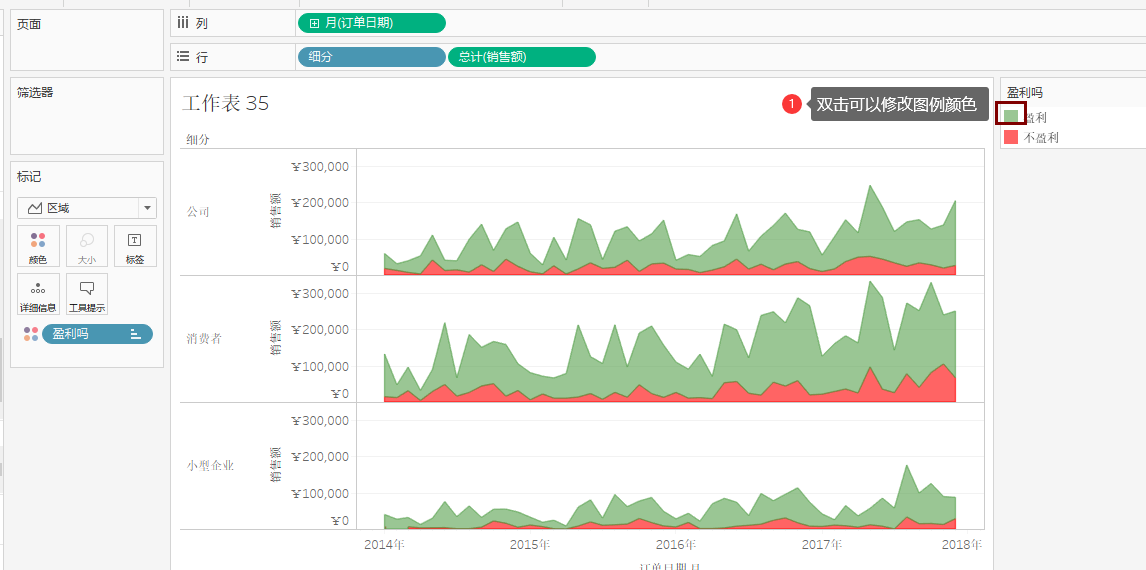Viewport: 1146px width, 570px height.
Task: Click the green 盈利 legend swatch
Action: click(x=1011, y=116)
